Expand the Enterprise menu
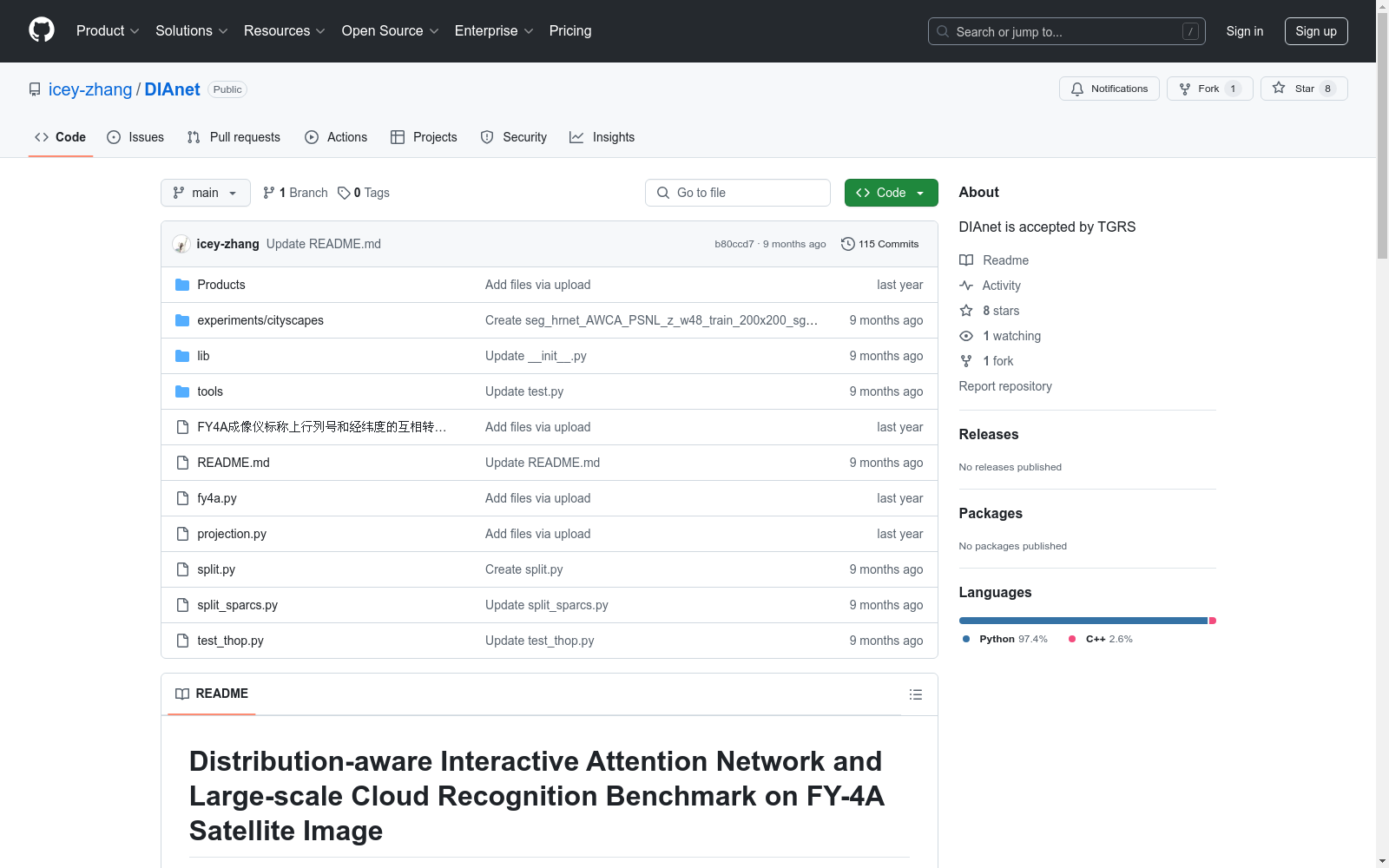 (494, 31)
